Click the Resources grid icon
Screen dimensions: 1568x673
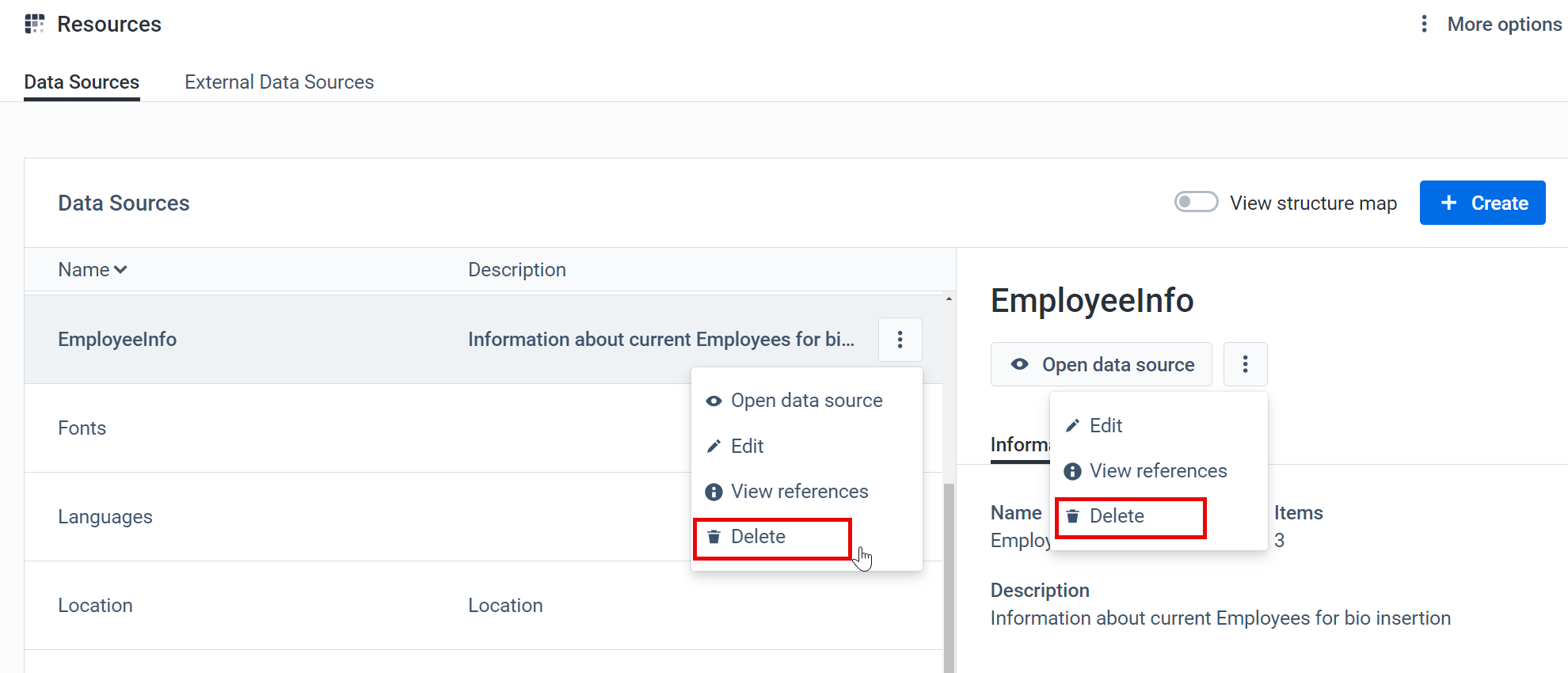(34, 24)
